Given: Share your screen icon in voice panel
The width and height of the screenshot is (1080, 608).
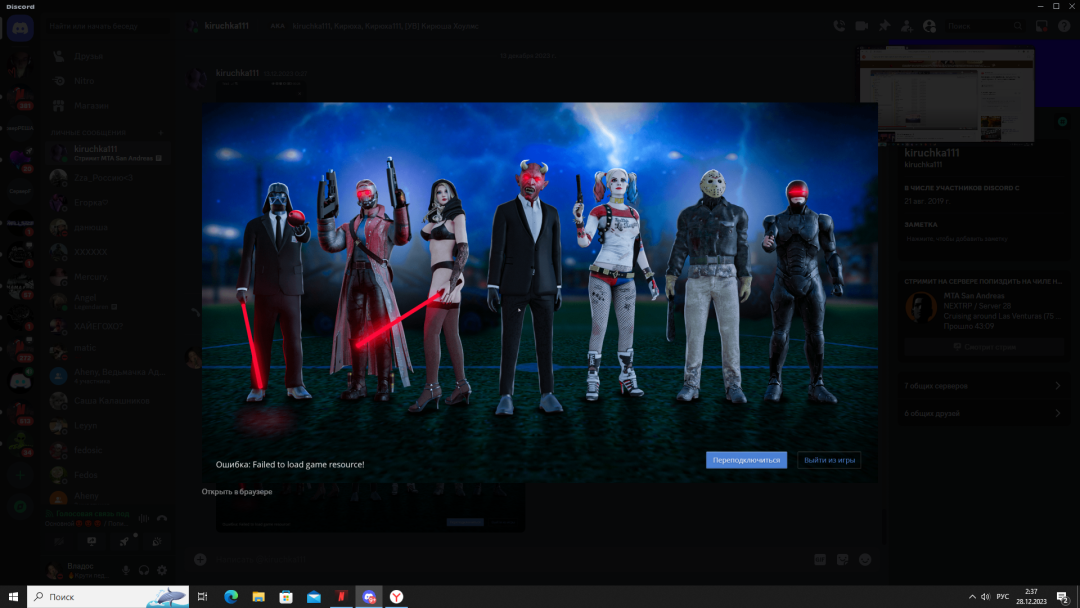Looking at the screenshot, I should 91,542.
